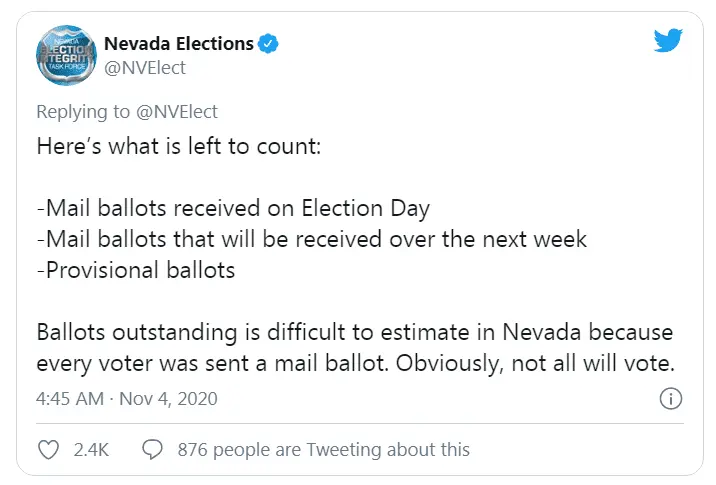
Task: Click the Nov 4, 2020 date
Action: 168,399
